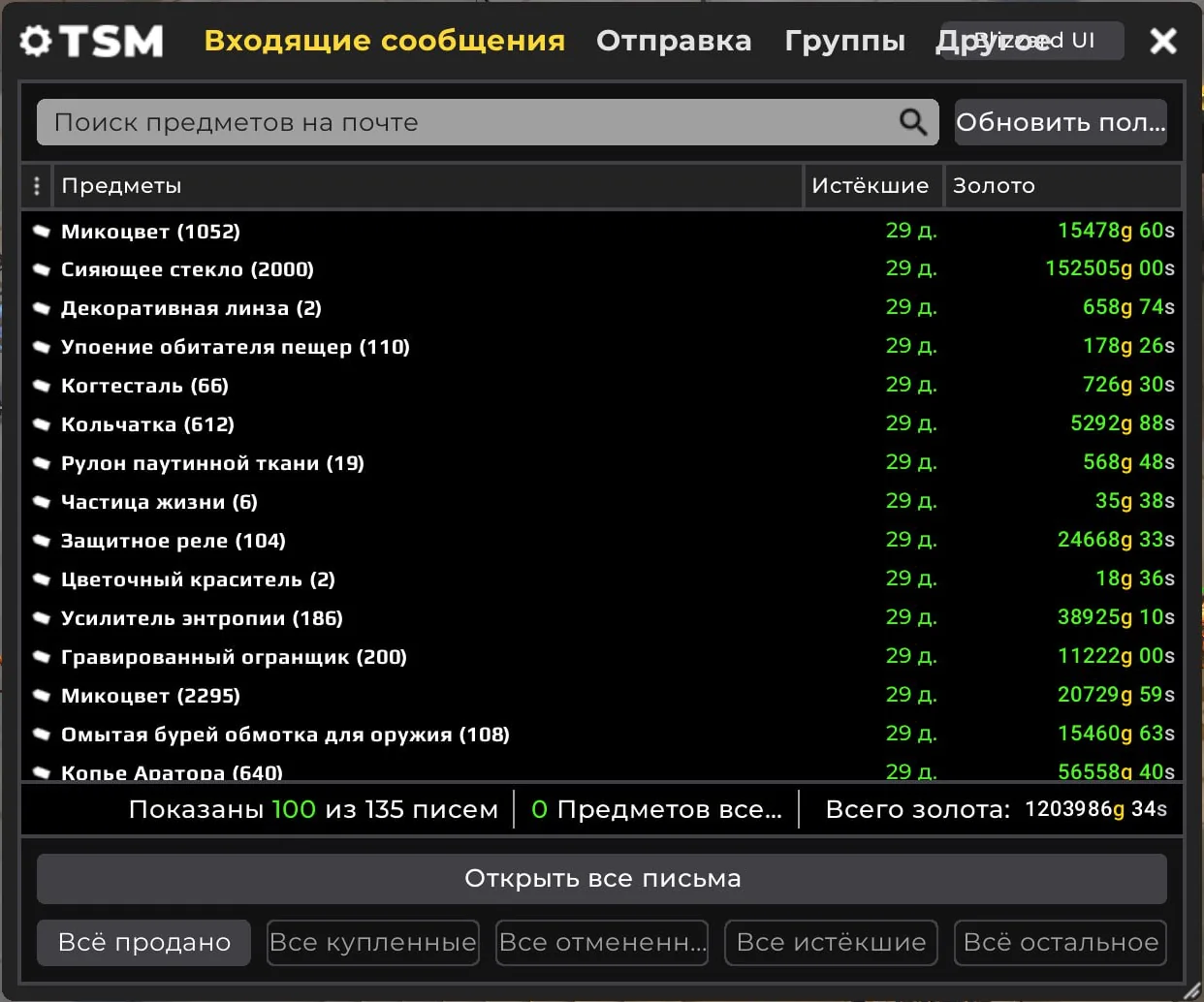This screenshot has height=1002, width=1204.
Task: Click the 0 Предметов все... status text
Action: pyautogui.click(x=656, y=809)
